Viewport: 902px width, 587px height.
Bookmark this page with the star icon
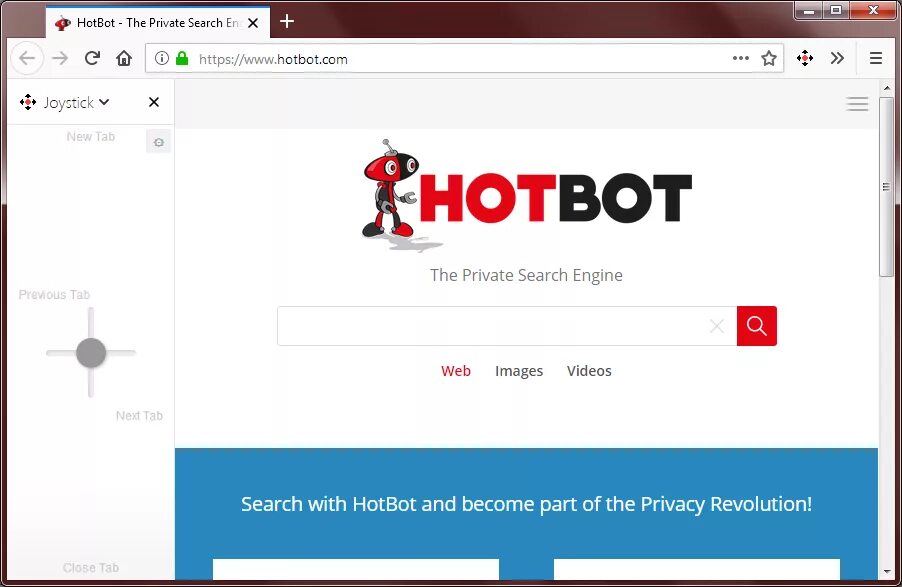(769, 58)
